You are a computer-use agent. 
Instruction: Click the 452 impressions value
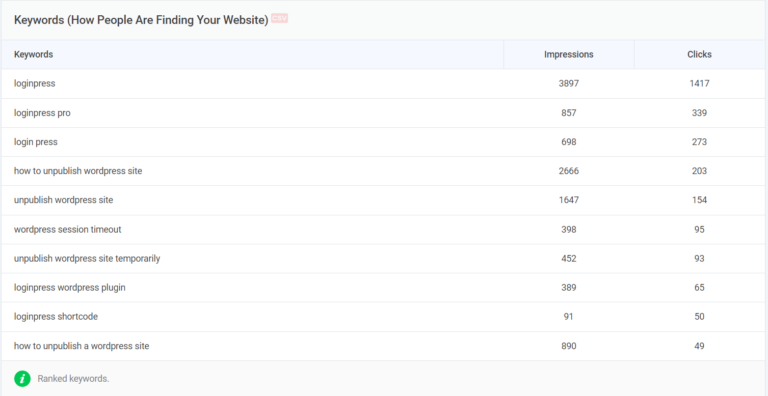569,258
